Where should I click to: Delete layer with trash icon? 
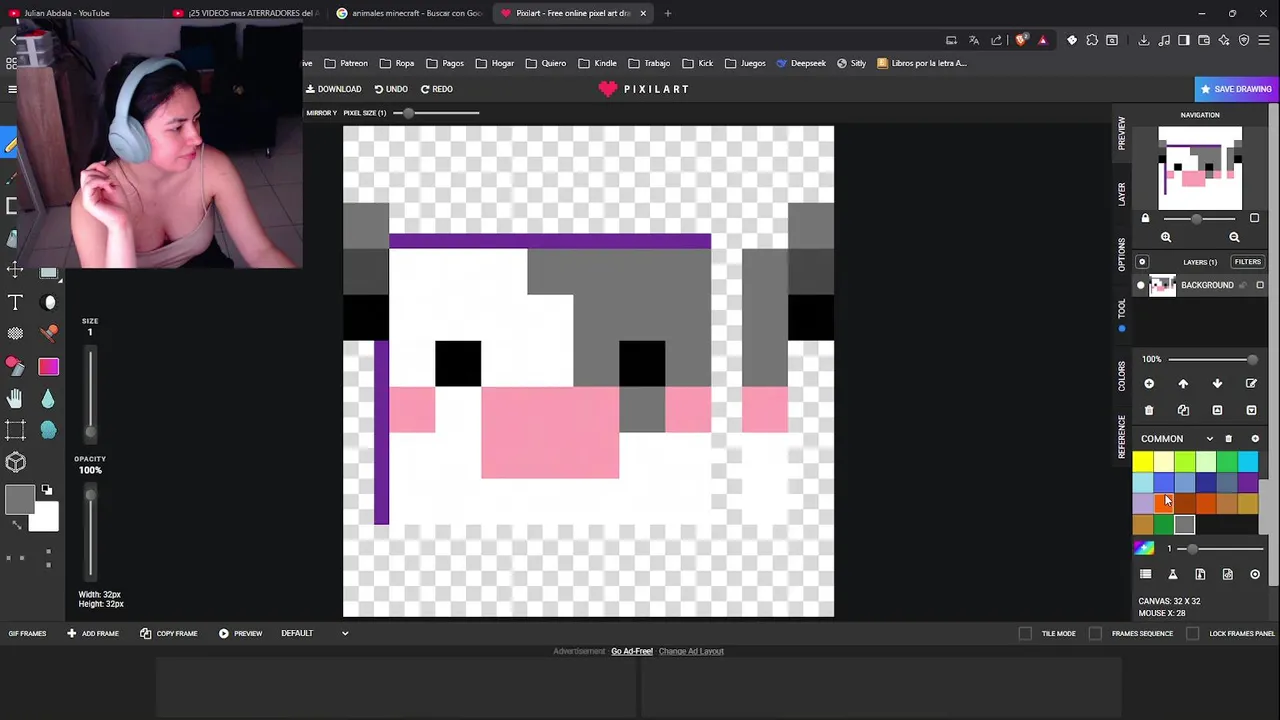coord(1149,410)
